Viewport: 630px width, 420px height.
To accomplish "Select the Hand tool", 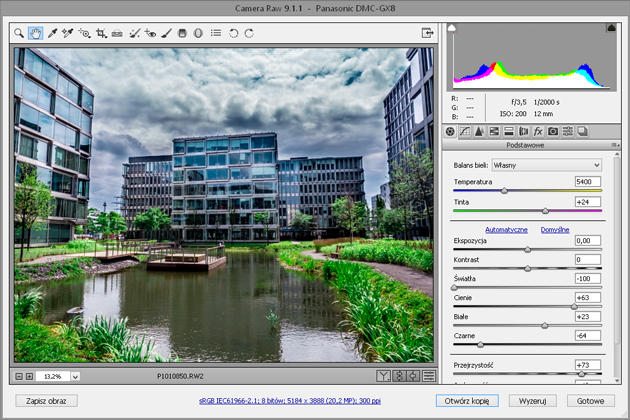I will tap(35, 33).
